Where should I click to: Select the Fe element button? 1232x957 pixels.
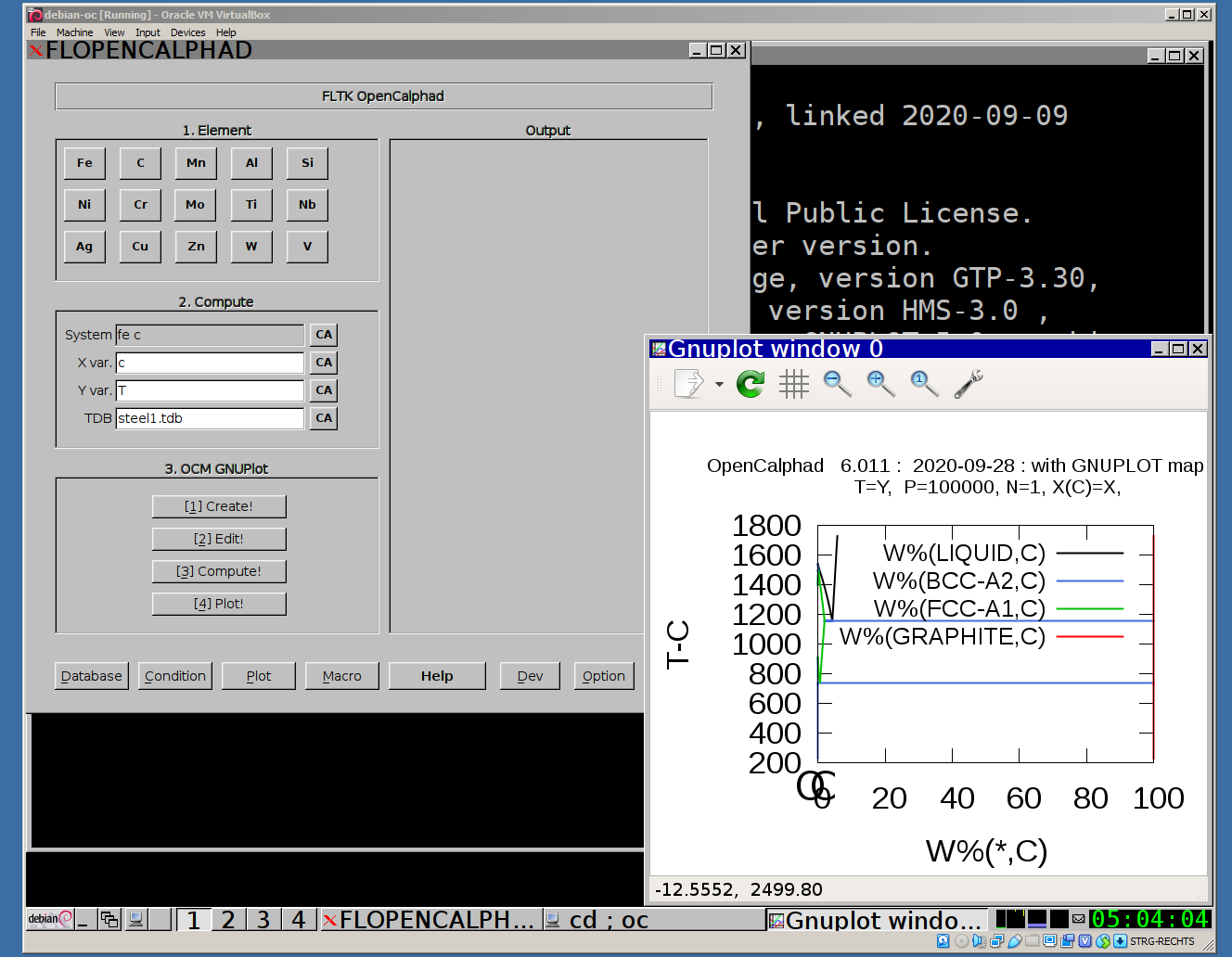tap(84, 163)
